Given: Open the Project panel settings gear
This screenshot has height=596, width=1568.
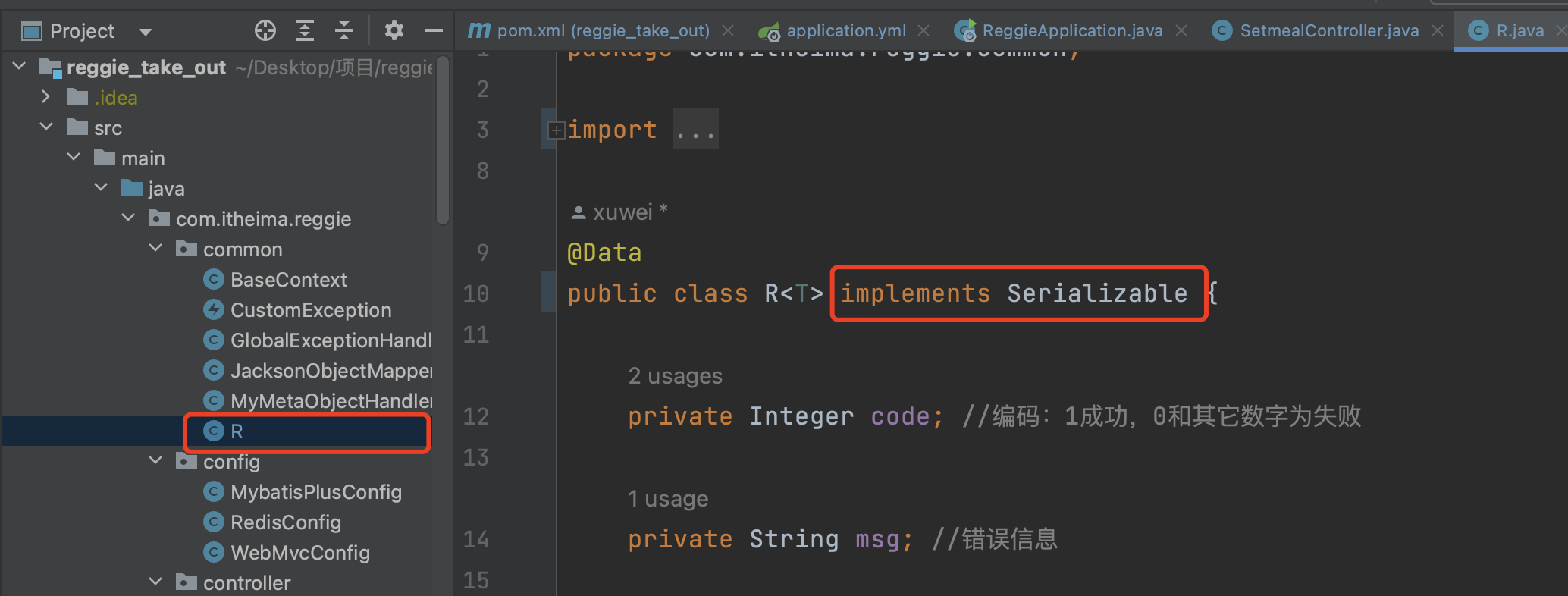Looking at the screenshot, I should [394, 30].
